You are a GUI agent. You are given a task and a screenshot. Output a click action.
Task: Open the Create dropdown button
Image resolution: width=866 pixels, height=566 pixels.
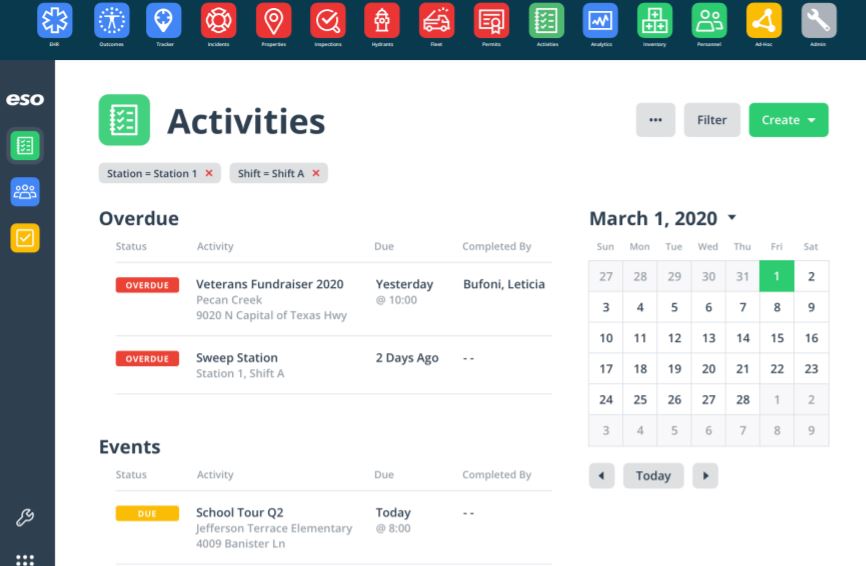[788, 120]
